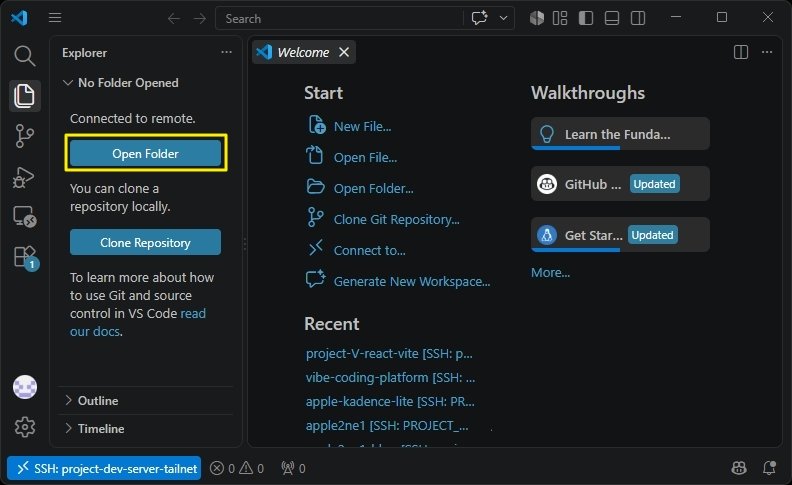Open the Extensions view with badge
Screen dimensions: 792x485
click(24, 257)
